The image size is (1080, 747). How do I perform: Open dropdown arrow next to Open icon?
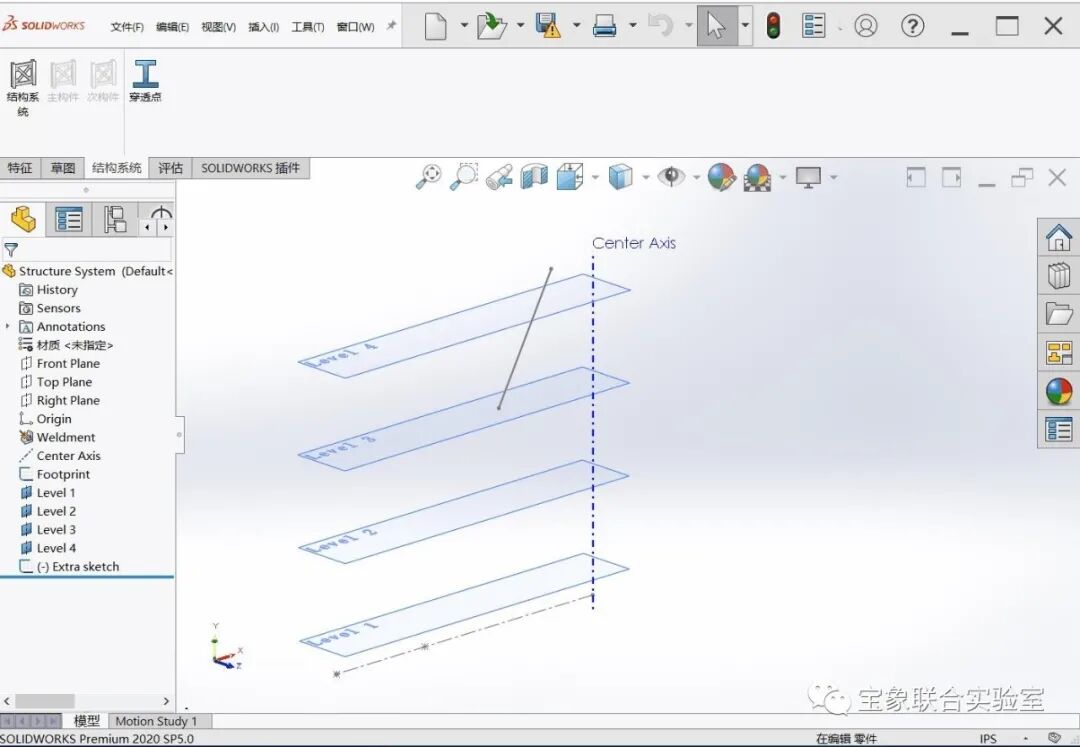coord(521,26)
